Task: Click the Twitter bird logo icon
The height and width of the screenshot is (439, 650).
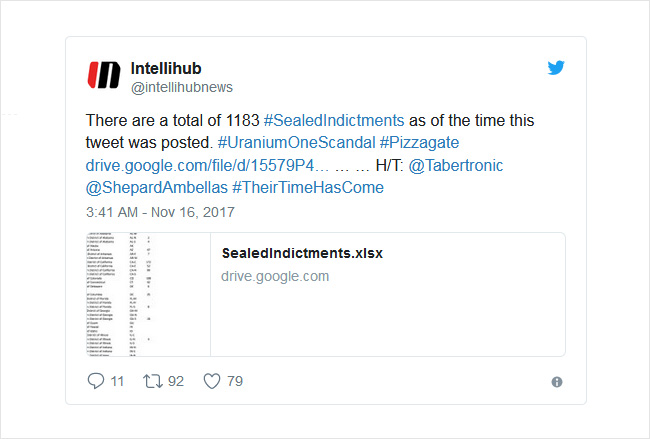Action: click(x=556, y=68)
